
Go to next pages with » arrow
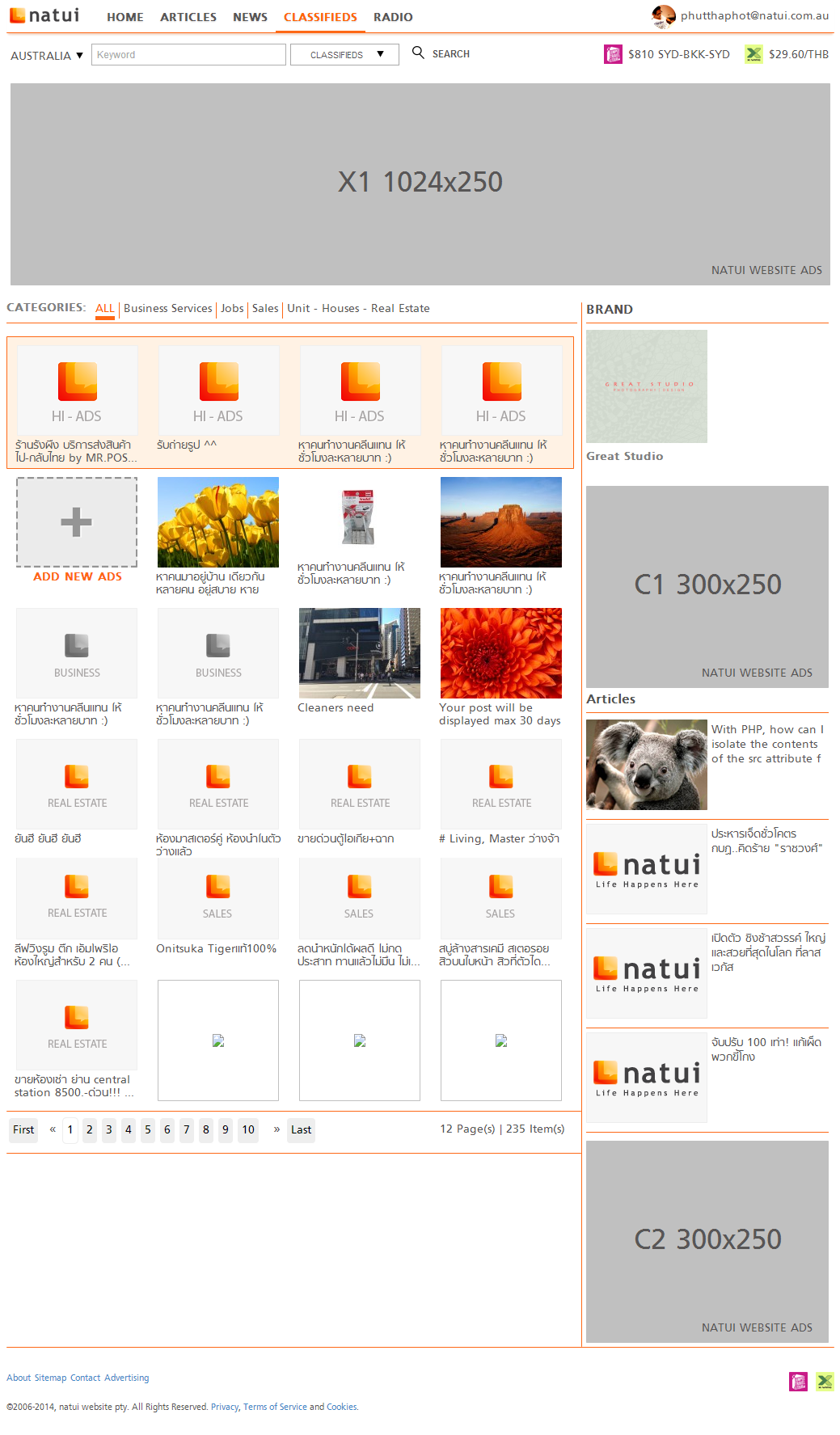pyautogui.click(x=276, y=1129)
